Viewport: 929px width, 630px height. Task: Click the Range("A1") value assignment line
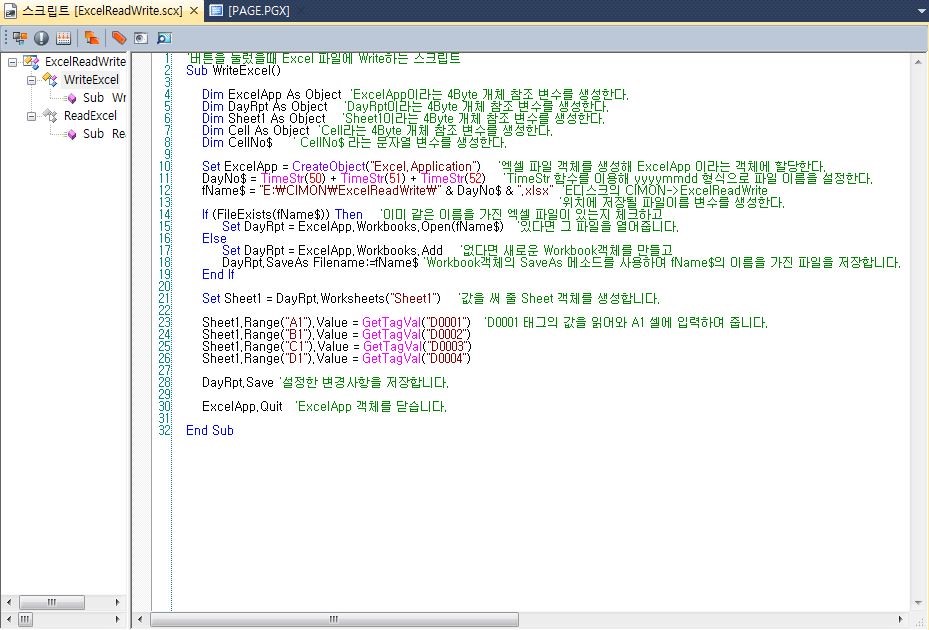(336, 322)
